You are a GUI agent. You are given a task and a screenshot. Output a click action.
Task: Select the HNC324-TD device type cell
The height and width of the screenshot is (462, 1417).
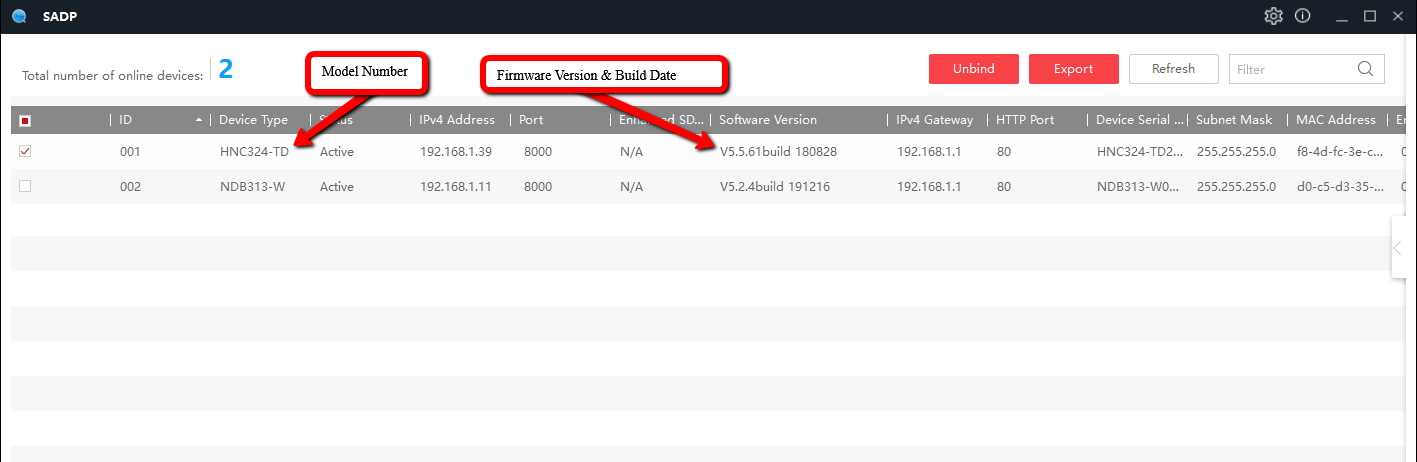tap(254, 152)
